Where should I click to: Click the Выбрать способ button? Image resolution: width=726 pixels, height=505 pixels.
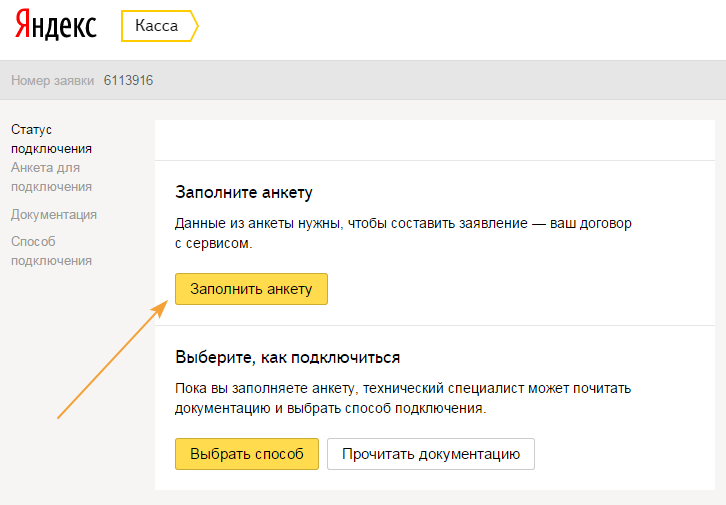pos(247,454)
